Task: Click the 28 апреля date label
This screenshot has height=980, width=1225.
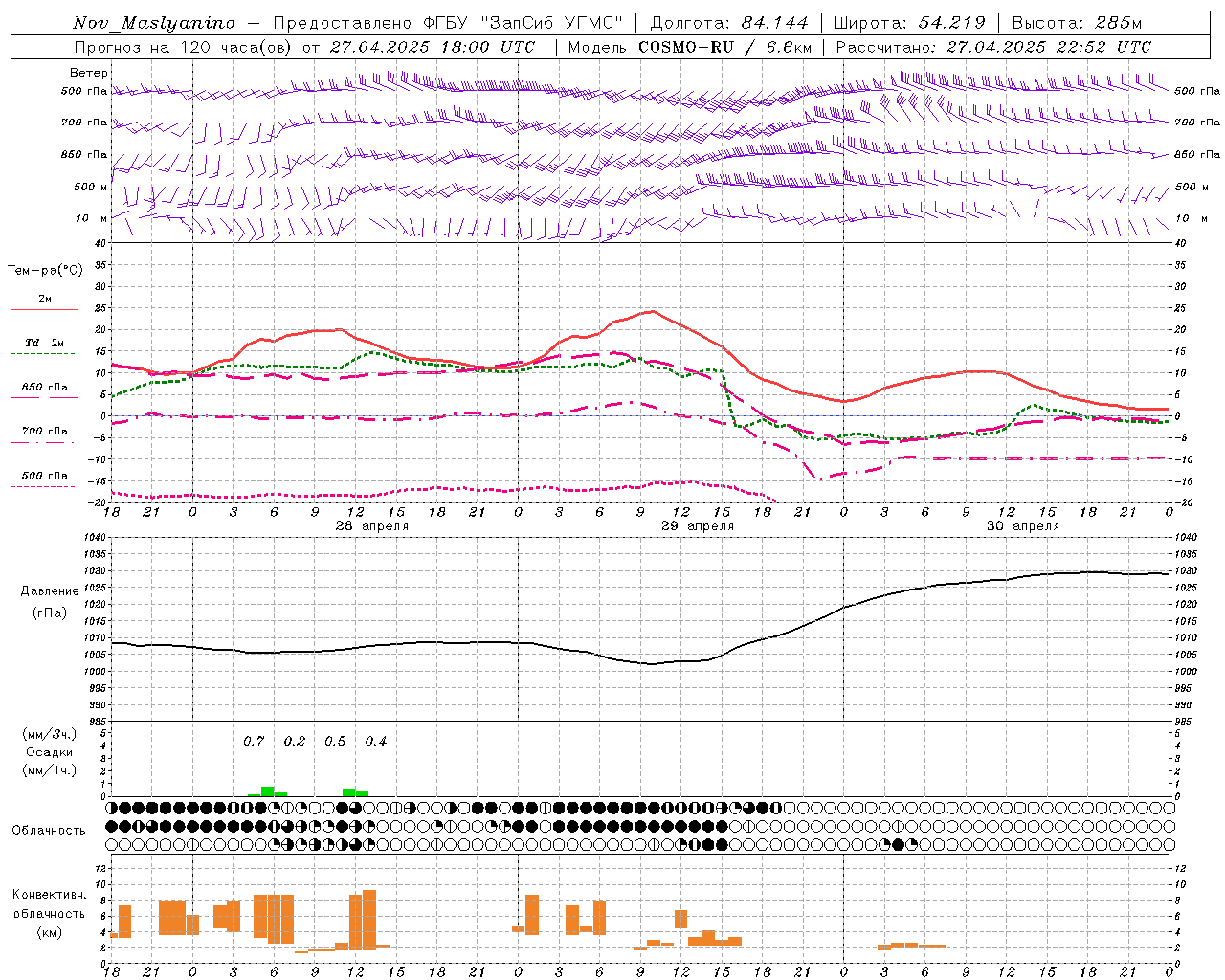Action: click(x=371, y=526)
